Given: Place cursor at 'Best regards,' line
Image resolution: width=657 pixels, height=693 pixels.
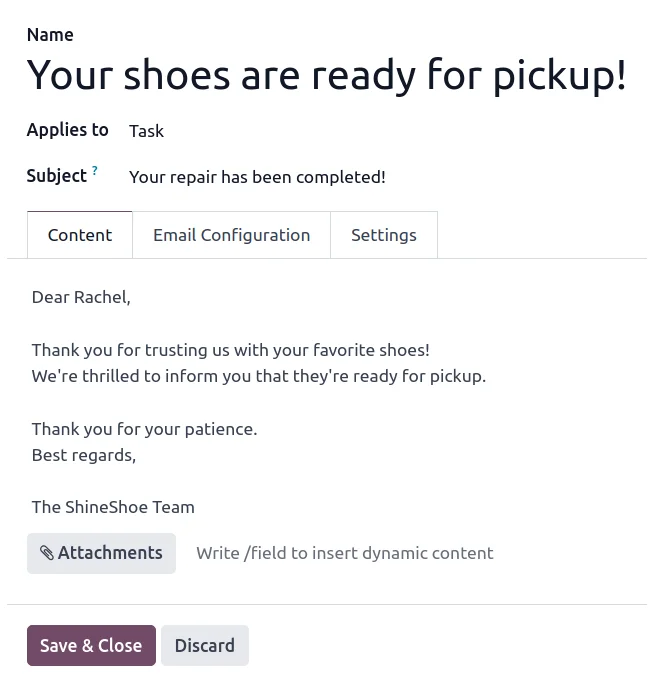Looking at the screenshot, I should coord(84,455).
